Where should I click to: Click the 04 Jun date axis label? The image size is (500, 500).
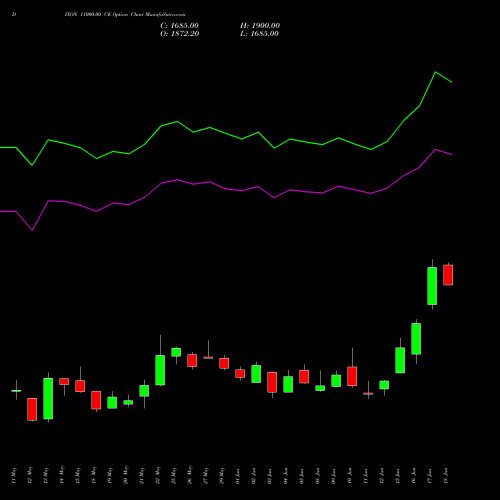(x=286, y=476)
